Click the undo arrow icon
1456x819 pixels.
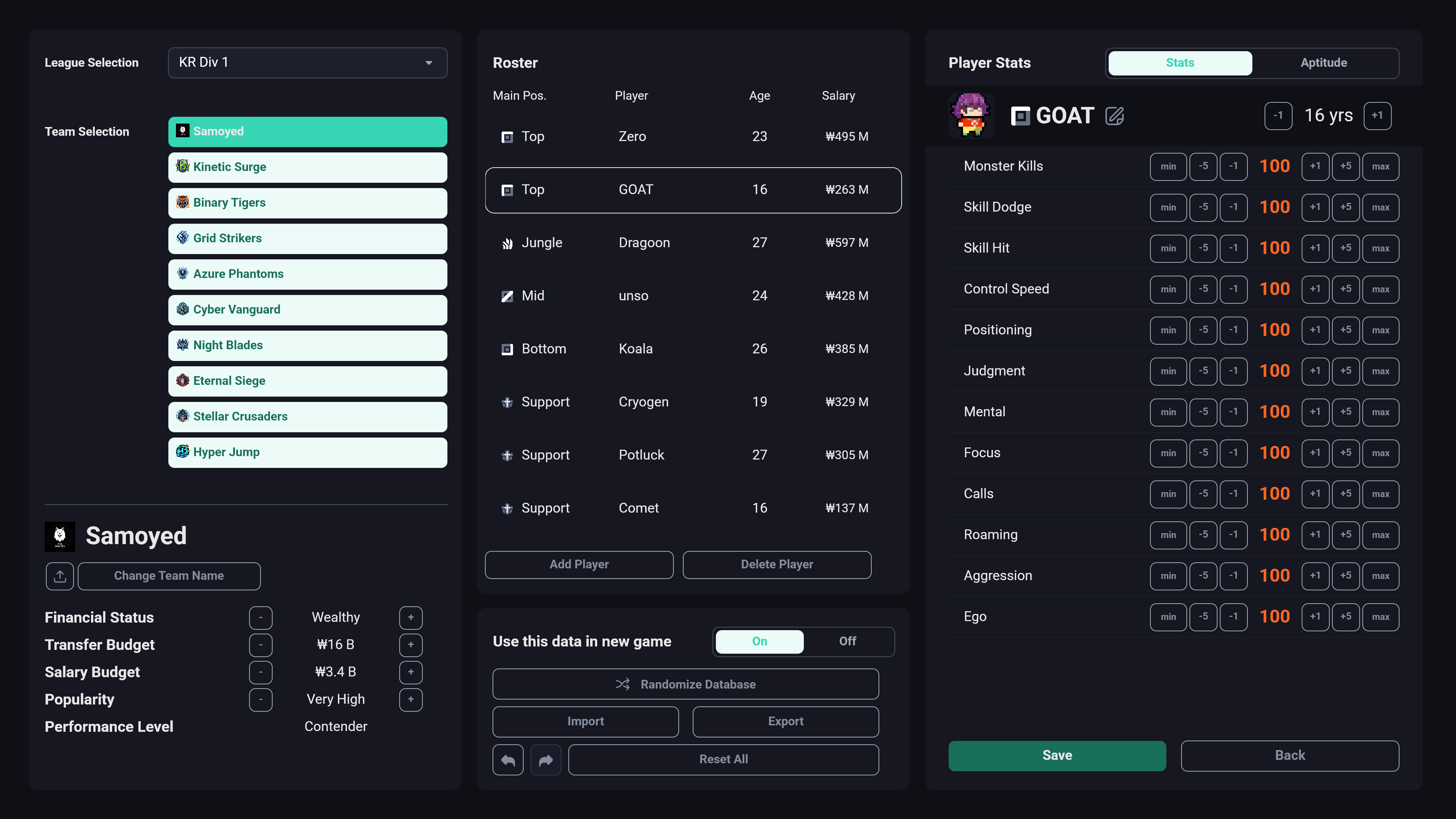pyautogui.click(x=508, y=759)
